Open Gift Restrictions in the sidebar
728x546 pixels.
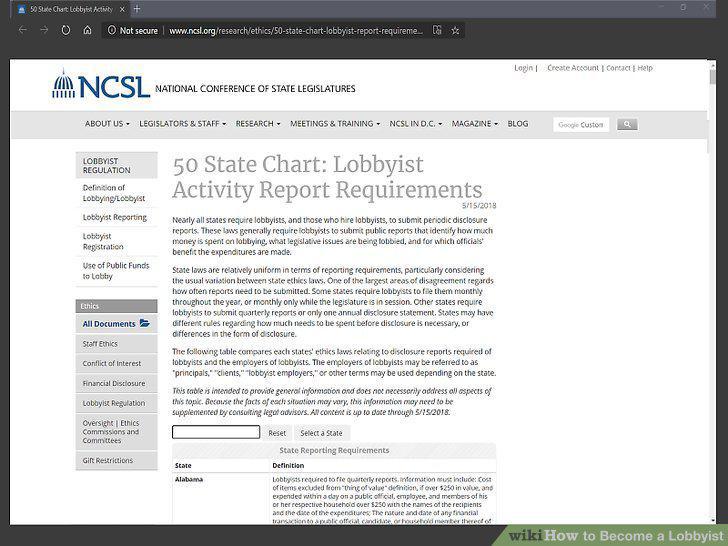[x=117, y=461]
